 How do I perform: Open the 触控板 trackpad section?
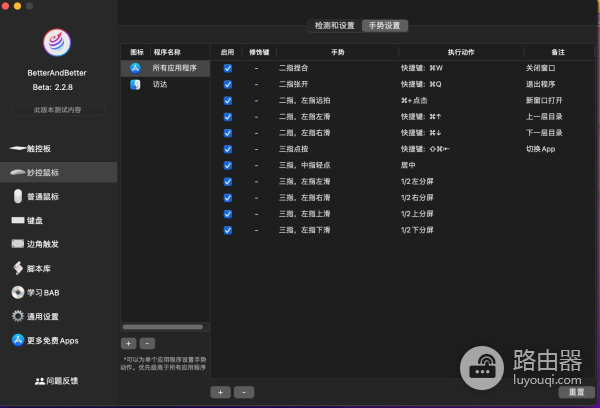(31, 149)
